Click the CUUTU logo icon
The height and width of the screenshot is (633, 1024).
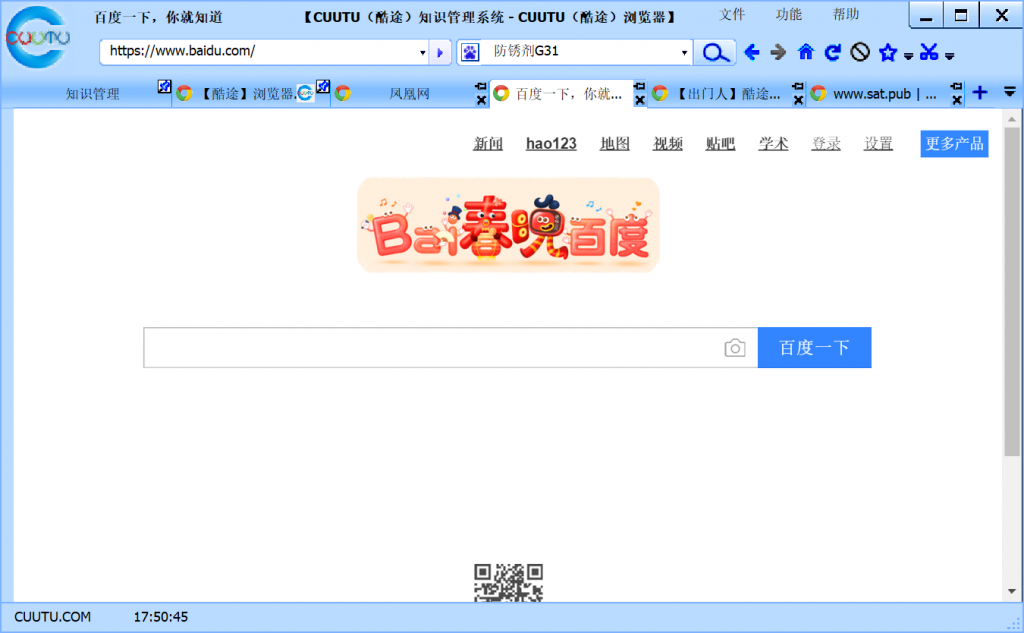pyautogui.click(x=37, y=38)
